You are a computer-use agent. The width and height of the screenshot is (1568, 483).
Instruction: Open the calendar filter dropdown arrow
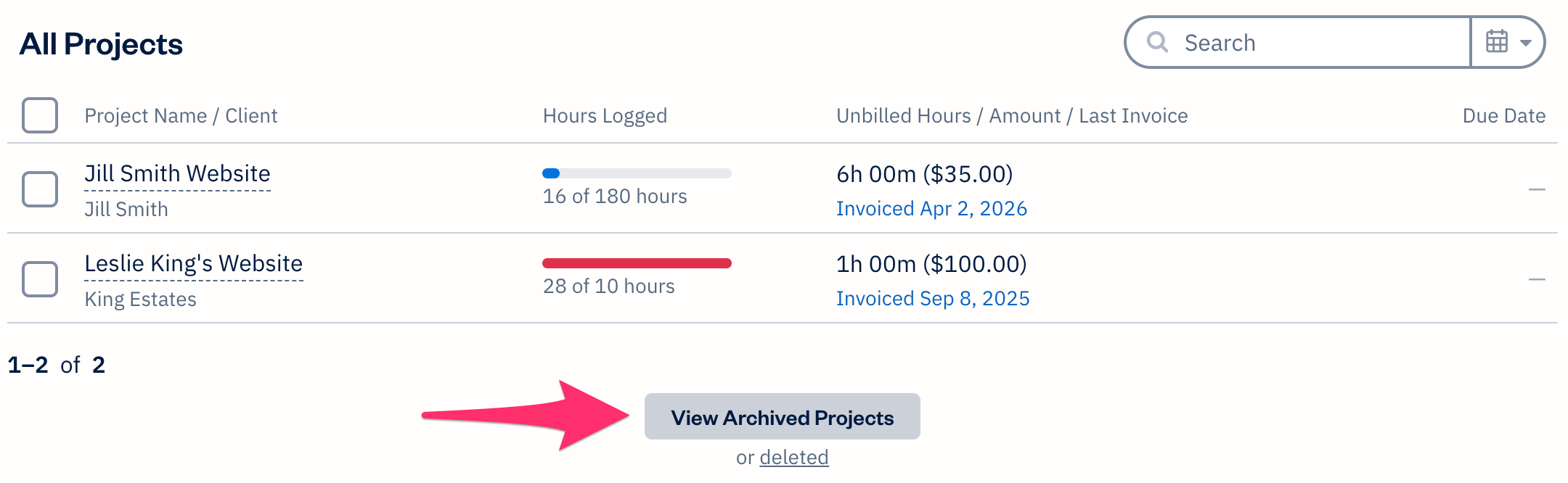click(x=1524, y=44)
